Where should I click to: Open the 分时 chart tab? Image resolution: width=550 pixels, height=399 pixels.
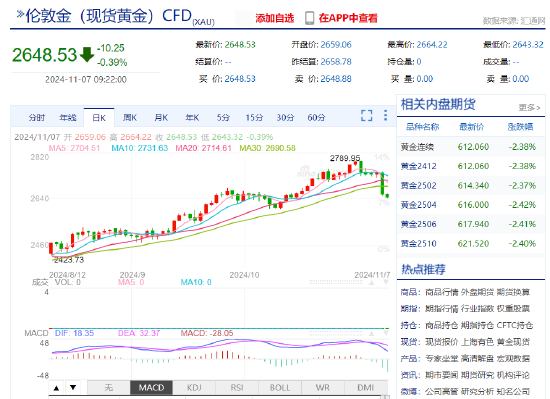point(37,117)
